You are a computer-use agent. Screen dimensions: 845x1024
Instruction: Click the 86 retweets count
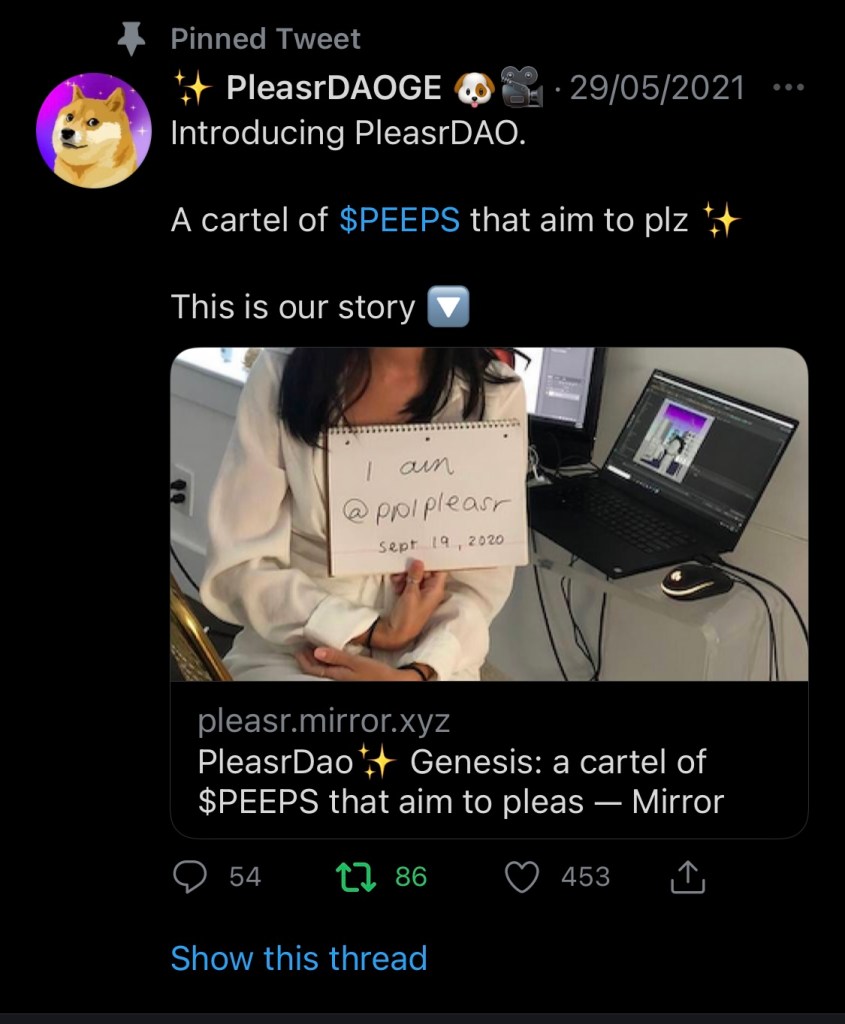tap(411, 877)
